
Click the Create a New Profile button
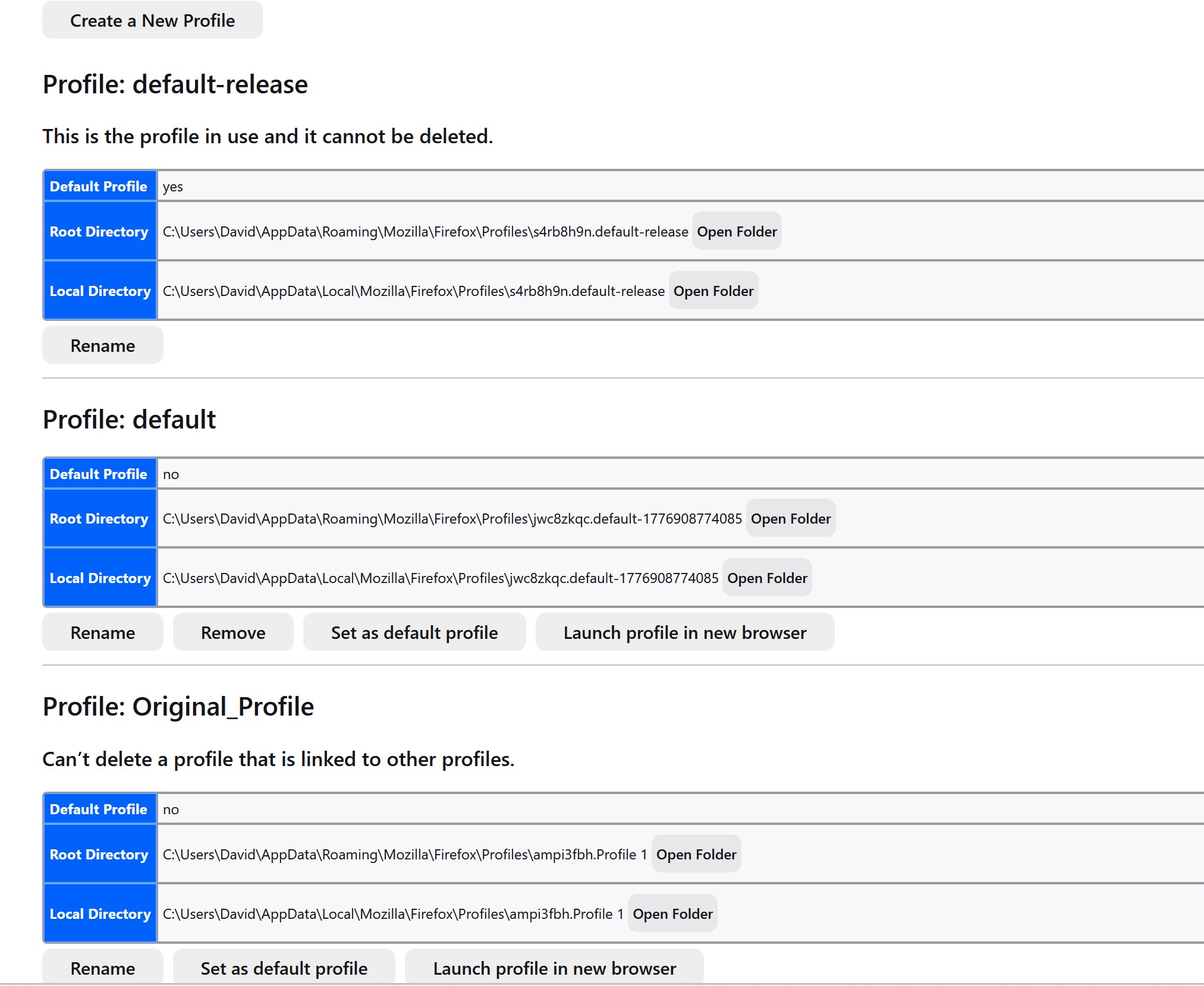152,21
